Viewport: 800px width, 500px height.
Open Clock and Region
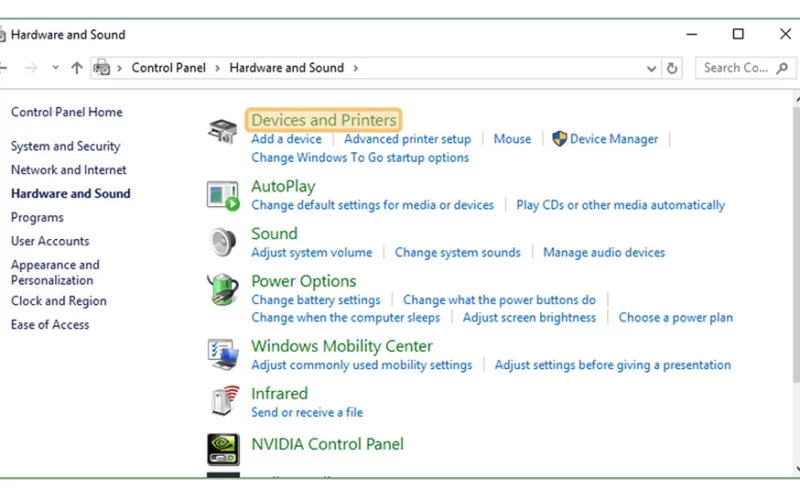pyautogui.click(x=59, y=301)
